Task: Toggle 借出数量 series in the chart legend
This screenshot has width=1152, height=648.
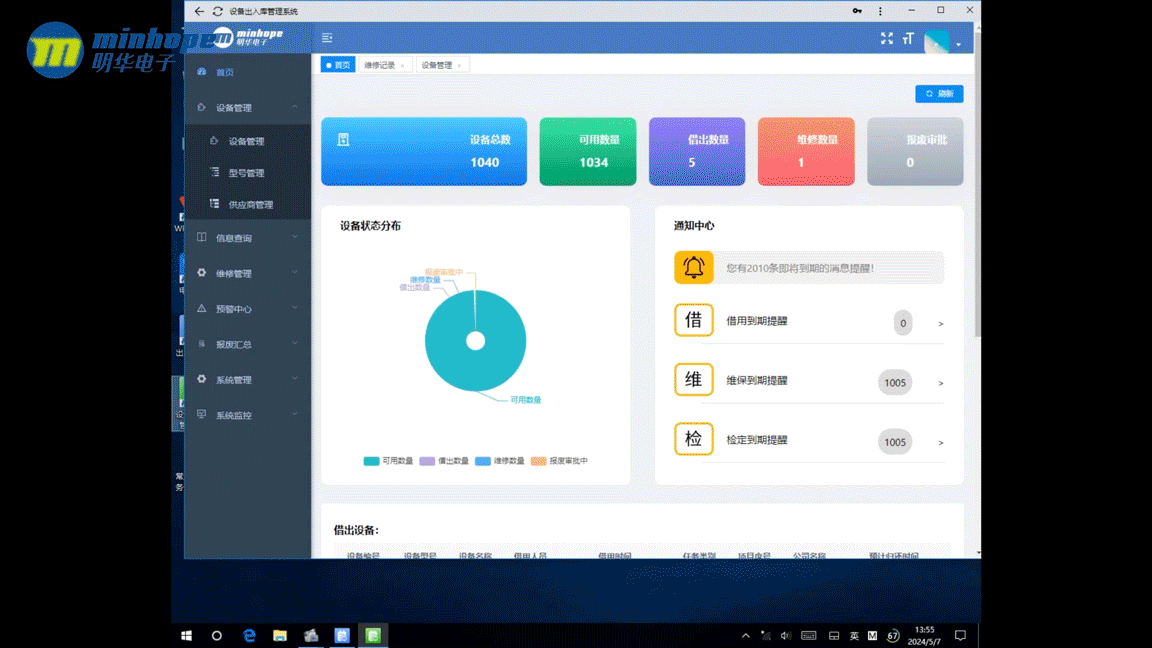Action: coord(443,461)
